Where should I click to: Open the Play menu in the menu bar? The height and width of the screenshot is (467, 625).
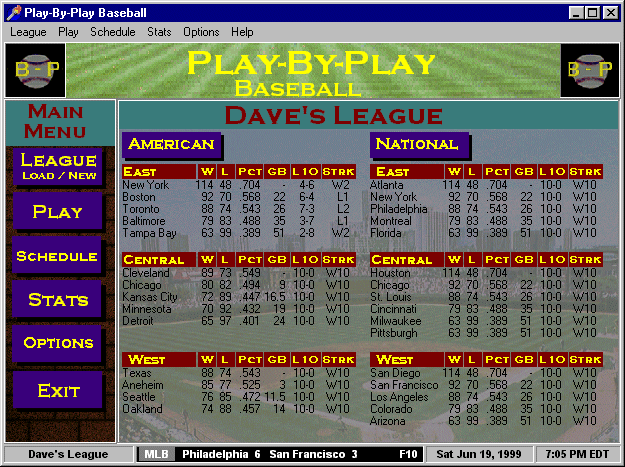pos(68,32)
